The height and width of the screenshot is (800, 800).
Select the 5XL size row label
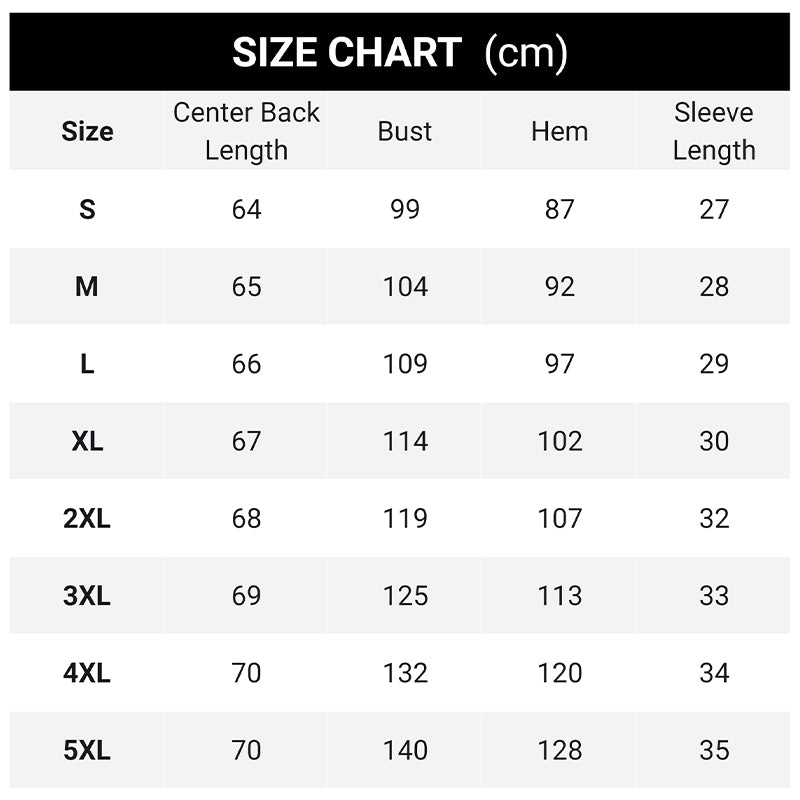[87, 750]
